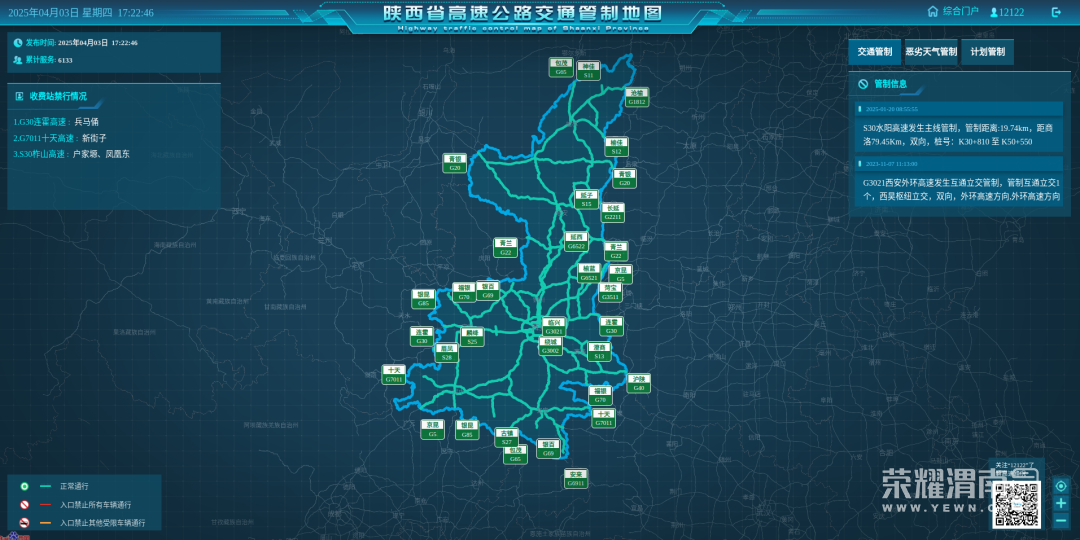The width and height of the screenshot is (1080, 540).
Task: Zoom out the map with minus button
Action: click(1061, 521)
